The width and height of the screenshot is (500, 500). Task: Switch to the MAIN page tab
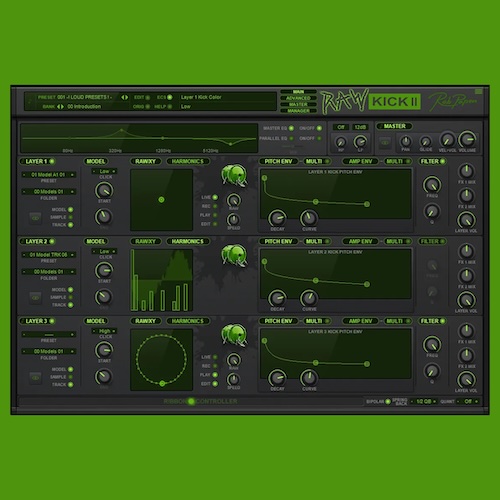tap(298, 92)
